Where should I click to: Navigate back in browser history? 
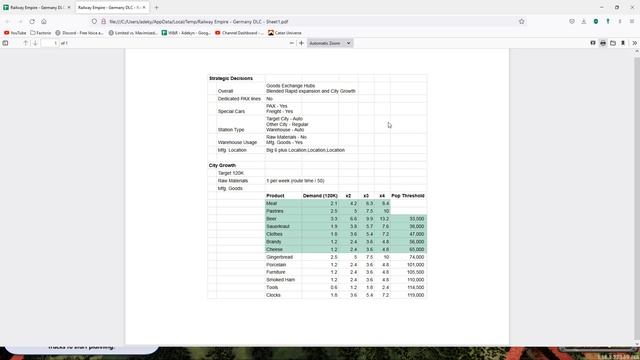[x=8, y=22]
